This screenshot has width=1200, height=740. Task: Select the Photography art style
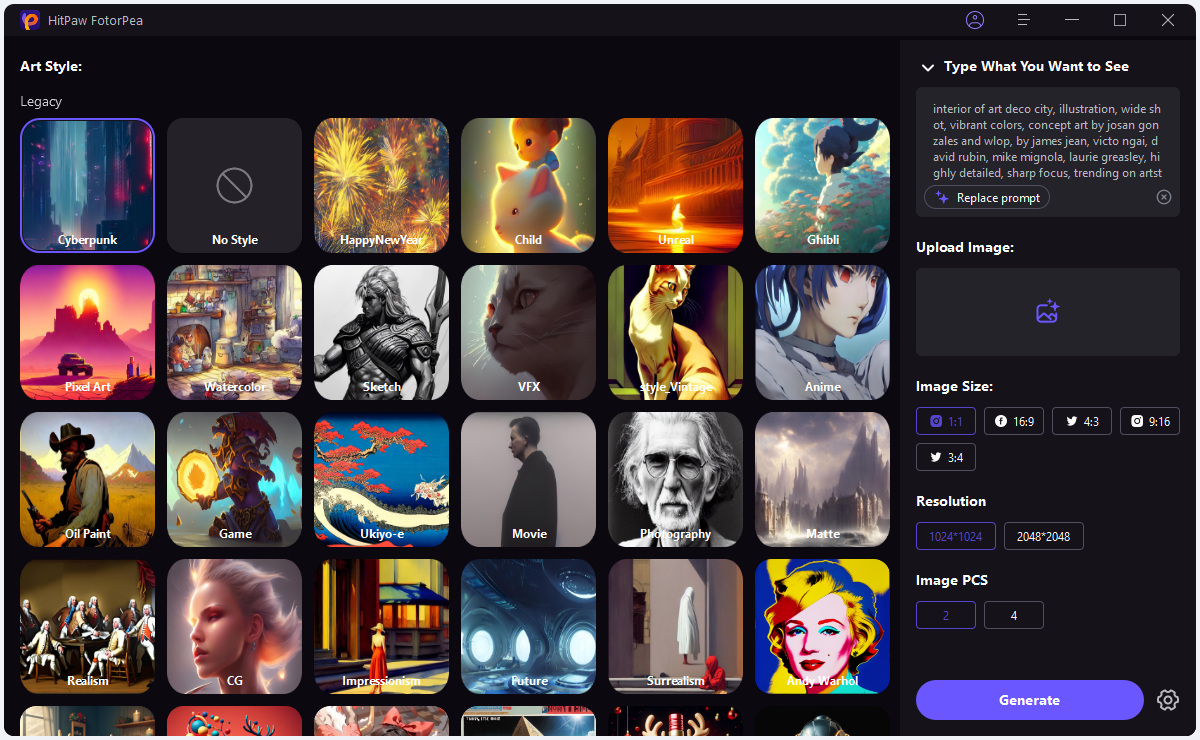[x=676, y=479]
